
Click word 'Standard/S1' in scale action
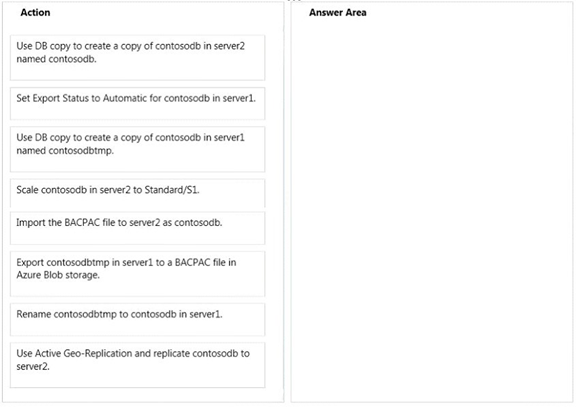click(171, 190)
